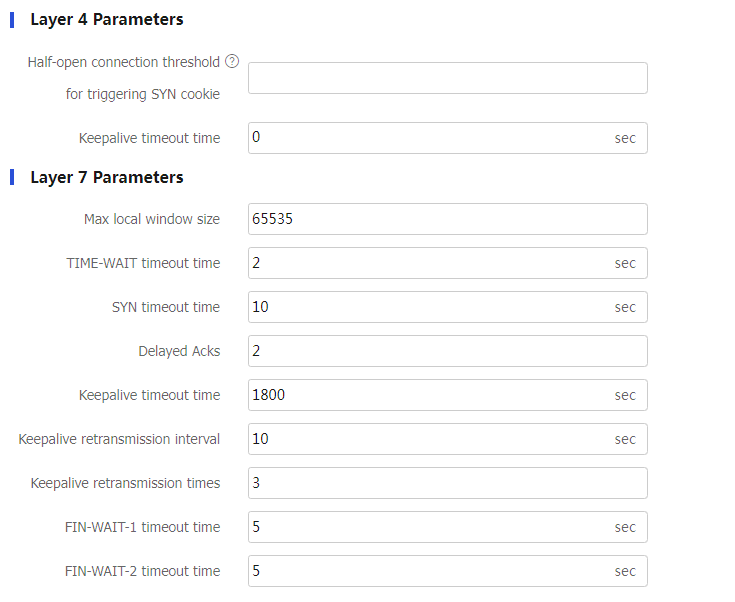Click the sec unit in FIN-WAIT-2 field
Screen dimensions: 735x602
(x=625, y=571)
